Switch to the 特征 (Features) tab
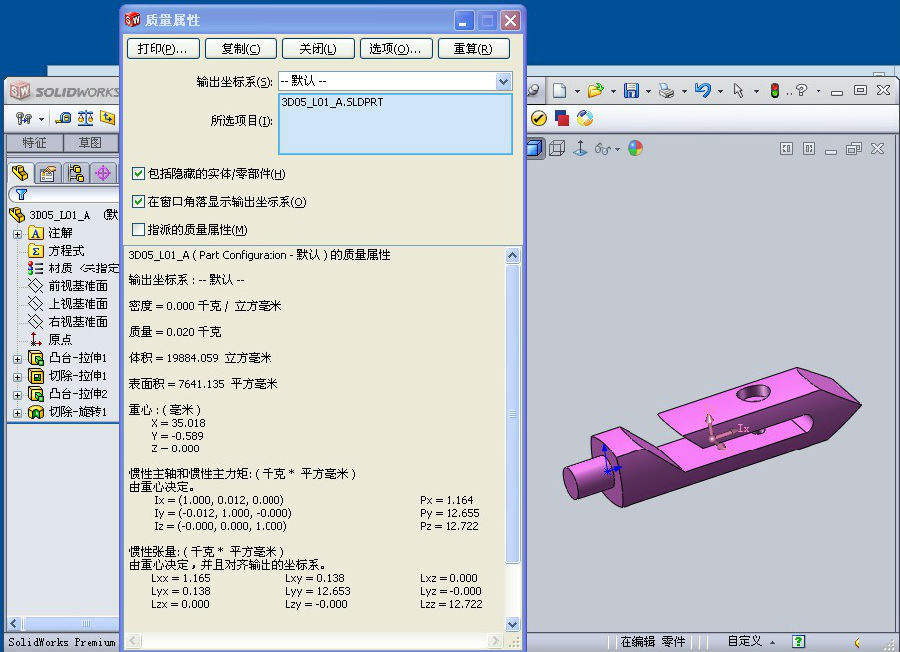Viewport: 900px width, 652px height. [x=34, y=143]
